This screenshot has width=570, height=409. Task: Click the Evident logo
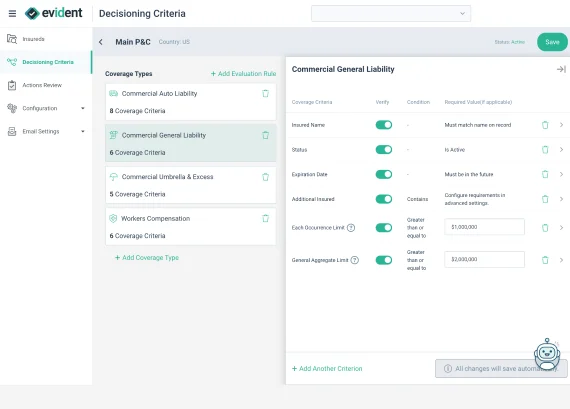tap(53, 13)
